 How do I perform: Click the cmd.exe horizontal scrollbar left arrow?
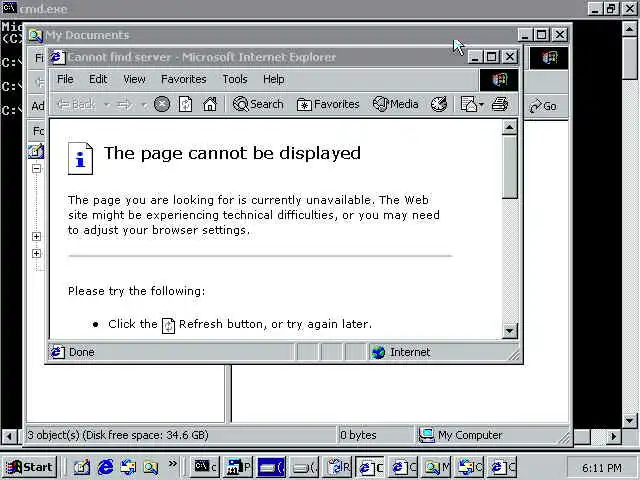click(x=9, y=436)
